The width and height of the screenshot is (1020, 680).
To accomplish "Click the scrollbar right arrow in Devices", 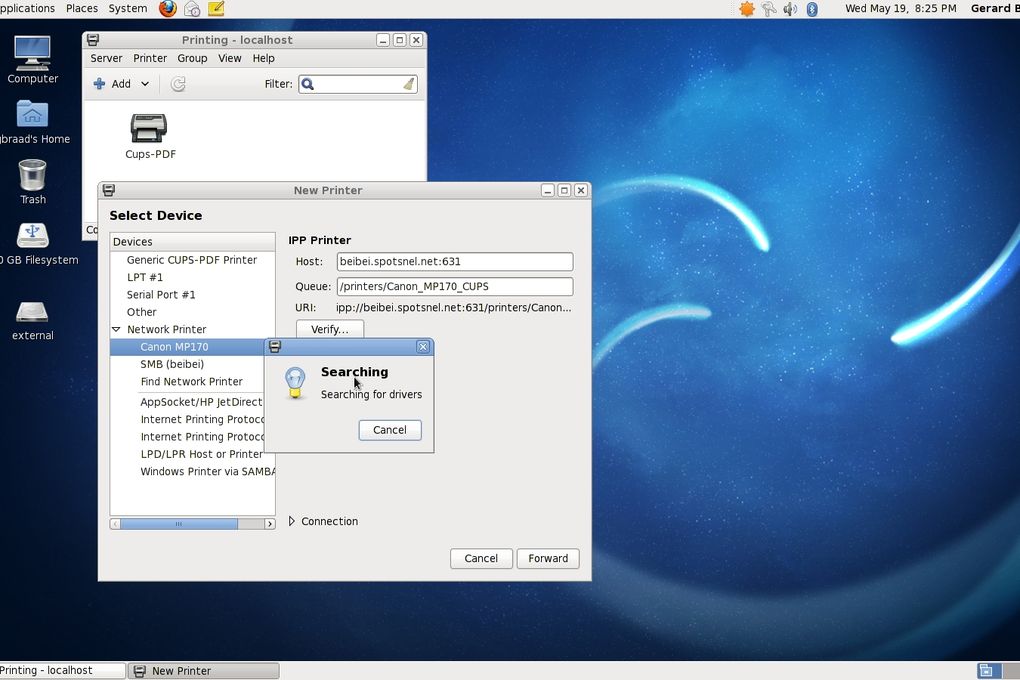I will 269,524.
